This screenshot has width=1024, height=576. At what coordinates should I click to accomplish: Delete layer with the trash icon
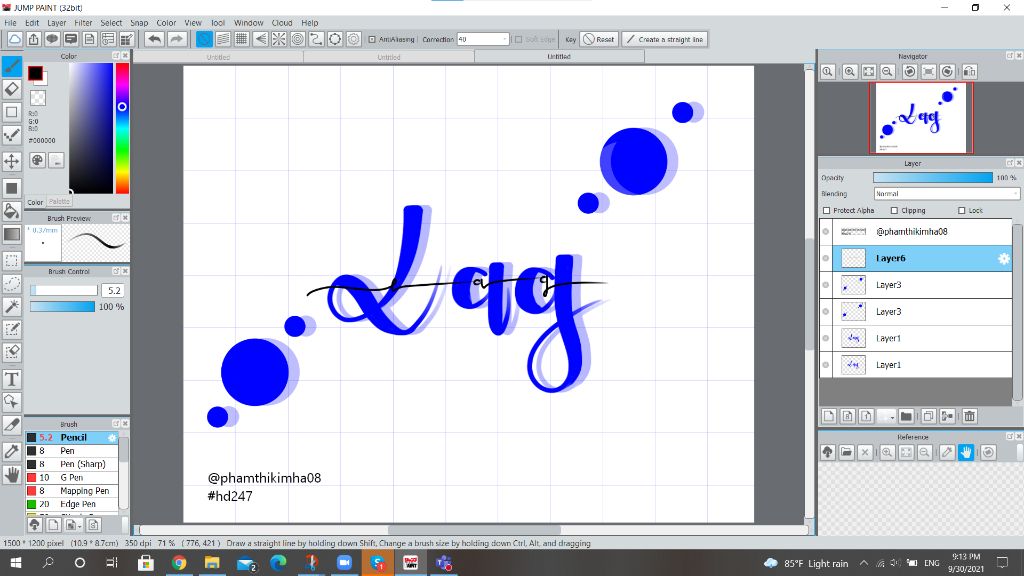pos(969,416)
